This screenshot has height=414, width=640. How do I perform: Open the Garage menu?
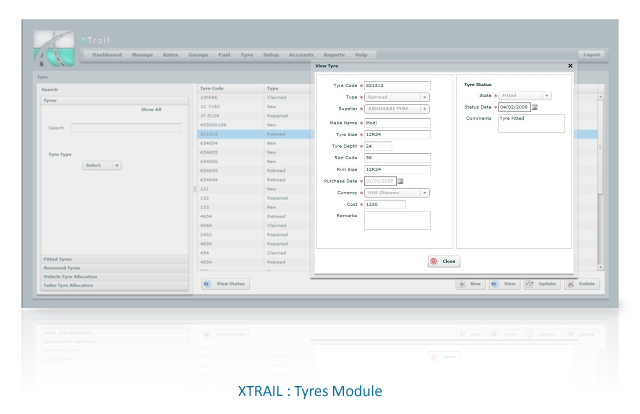click(198, 55)
